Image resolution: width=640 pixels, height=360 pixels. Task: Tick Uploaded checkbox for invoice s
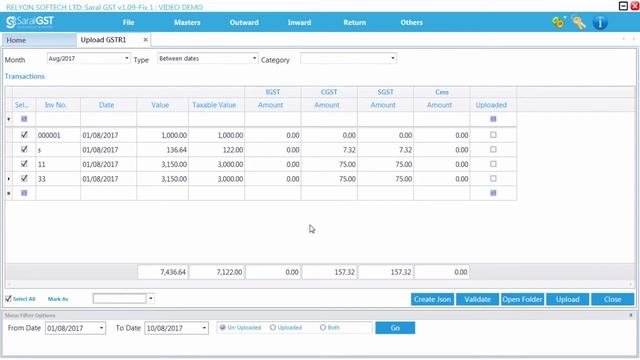coord(493,149)
